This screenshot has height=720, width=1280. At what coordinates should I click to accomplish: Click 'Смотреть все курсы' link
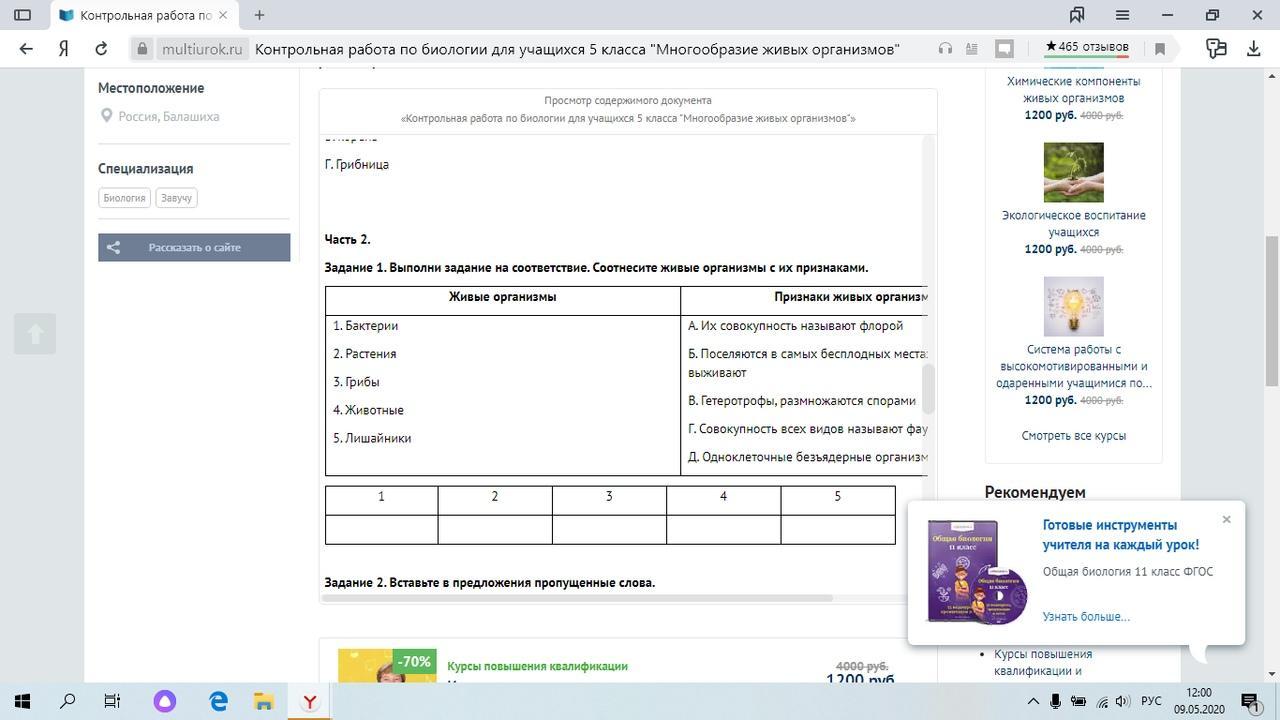[x=1074, y=436]
